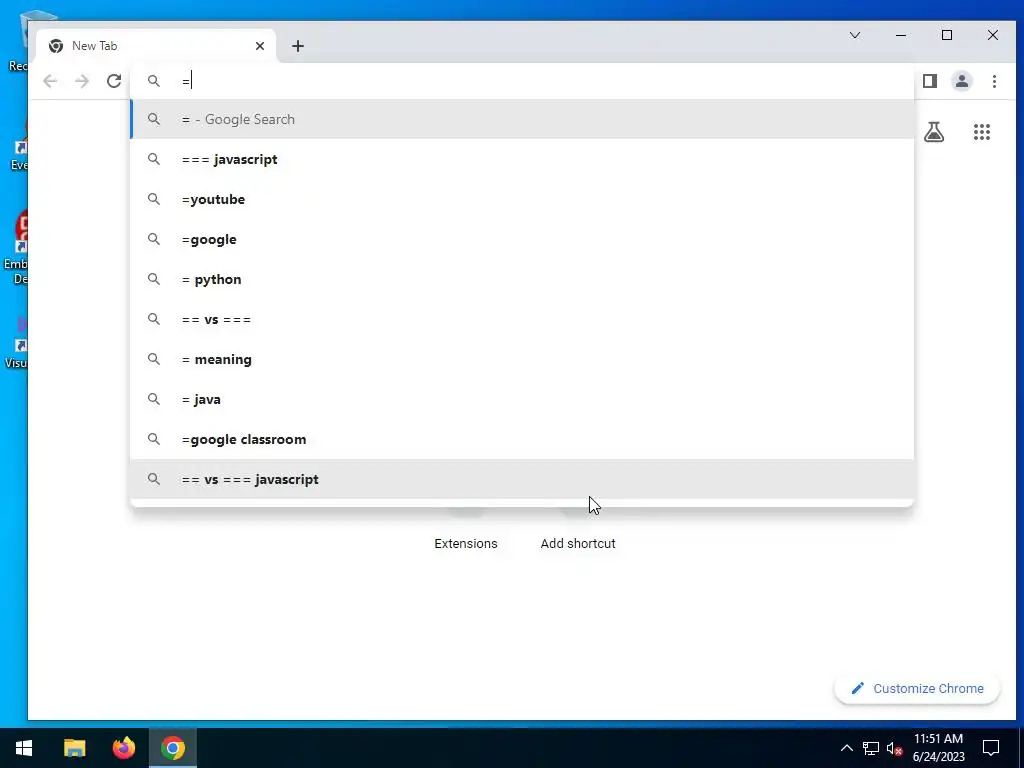Open the tab search chevron
This screenshot has height=768, width=1024.
coord(855,35)
